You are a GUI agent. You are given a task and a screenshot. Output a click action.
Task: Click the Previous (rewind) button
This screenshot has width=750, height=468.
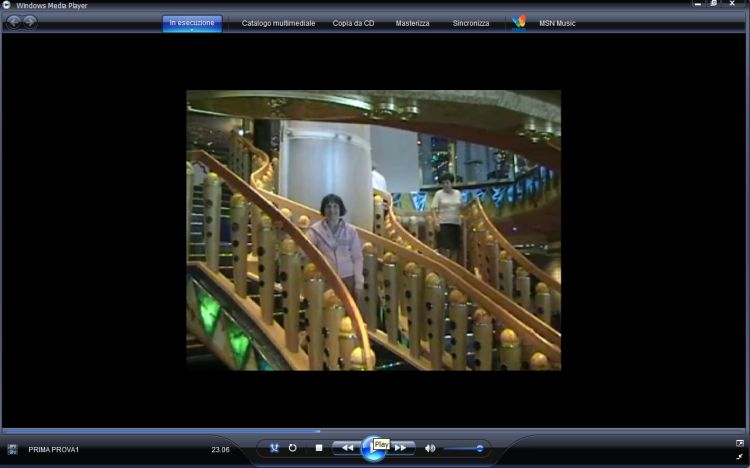click(346, 448)
